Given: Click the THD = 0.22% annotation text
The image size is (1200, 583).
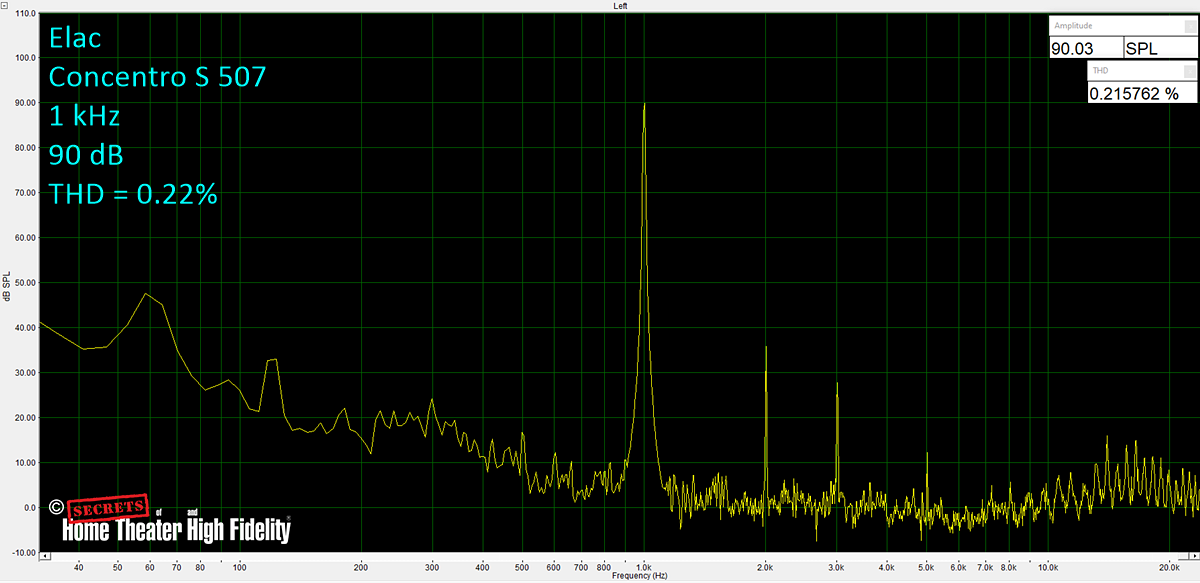Looking at the screenshot, I should 133,195.
